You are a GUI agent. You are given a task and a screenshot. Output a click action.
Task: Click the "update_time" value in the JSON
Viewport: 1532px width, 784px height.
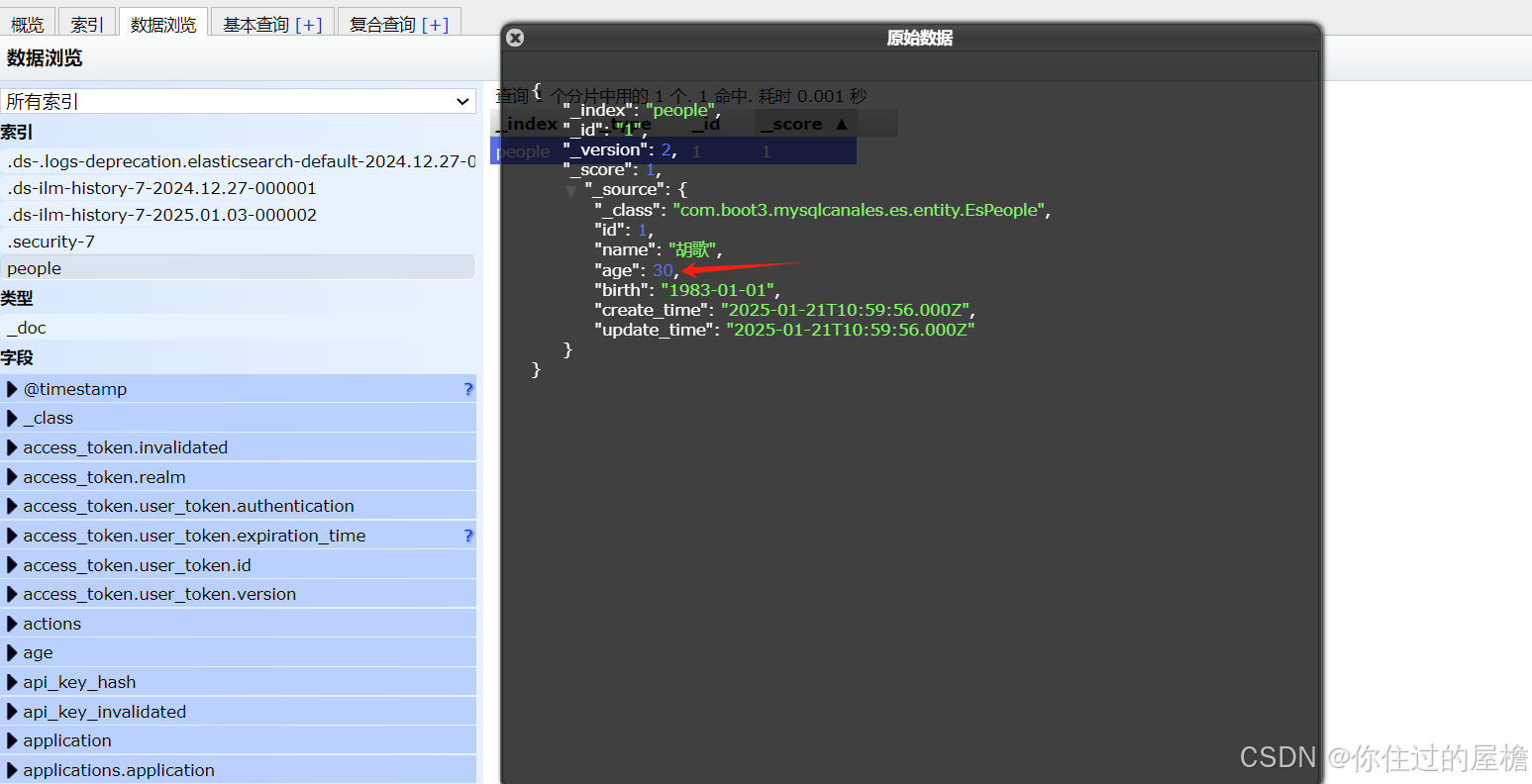851,330
